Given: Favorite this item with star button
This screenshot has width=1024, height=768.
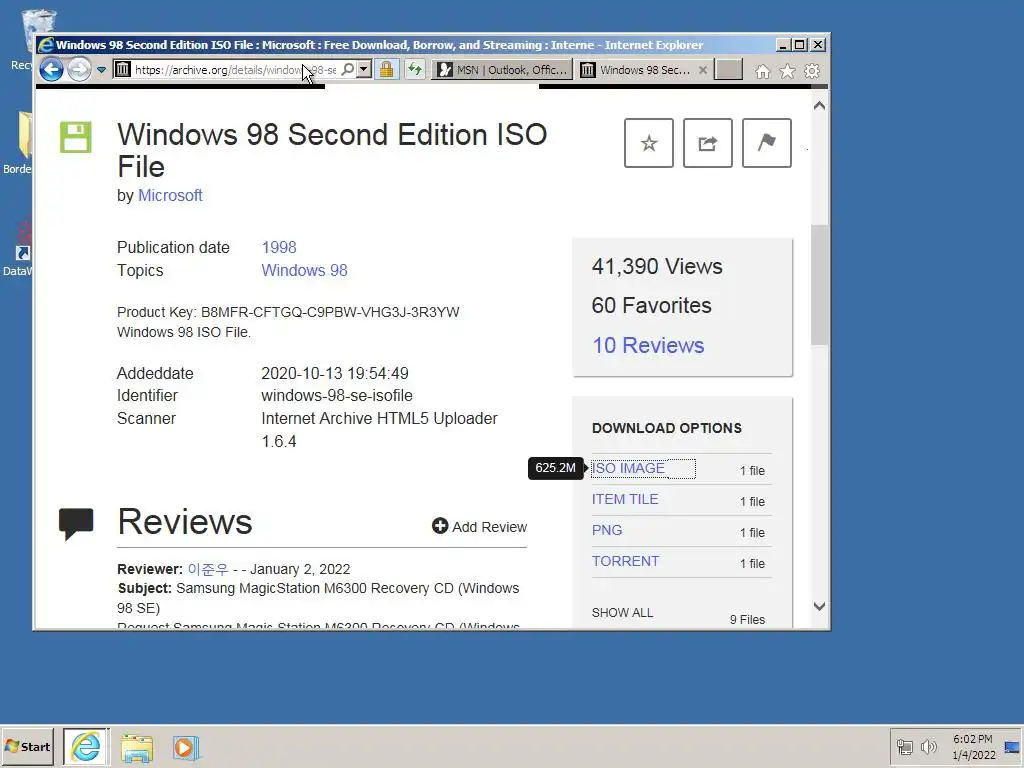Looking at the screenshot, I should click(648, 143).
